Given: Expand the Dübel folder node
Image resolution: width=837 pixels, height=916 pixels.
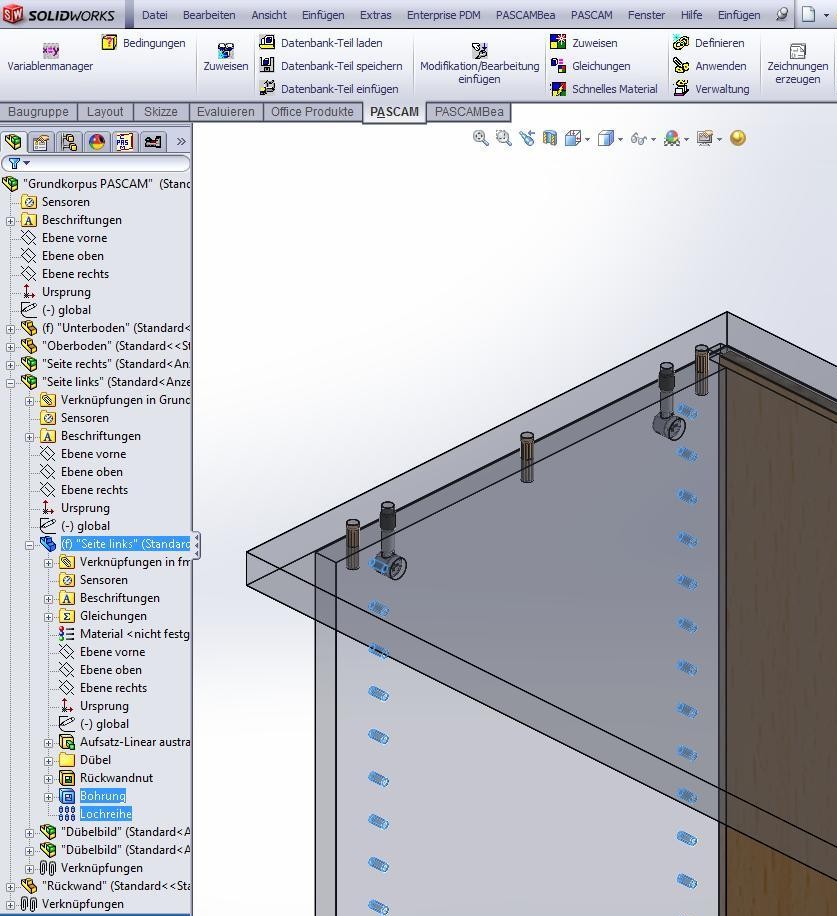Looking at the screenshot, I should click(x=49, y=760).
